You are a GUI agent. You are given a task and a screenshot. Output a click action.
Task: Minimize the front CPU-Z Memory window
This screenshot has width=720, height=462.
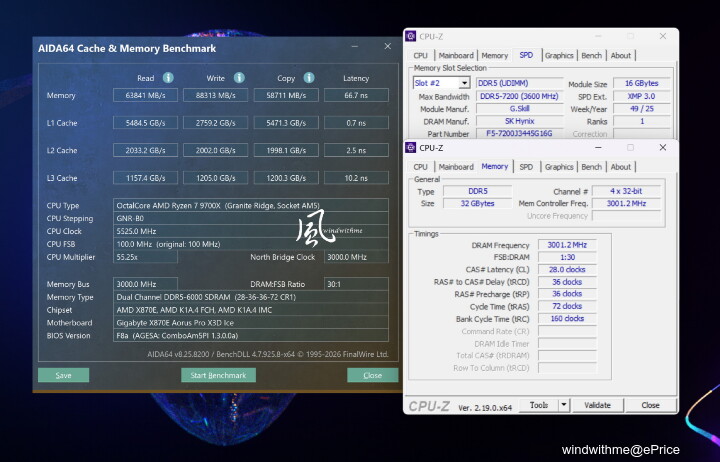pyautogui.click(x=598, y=147)
